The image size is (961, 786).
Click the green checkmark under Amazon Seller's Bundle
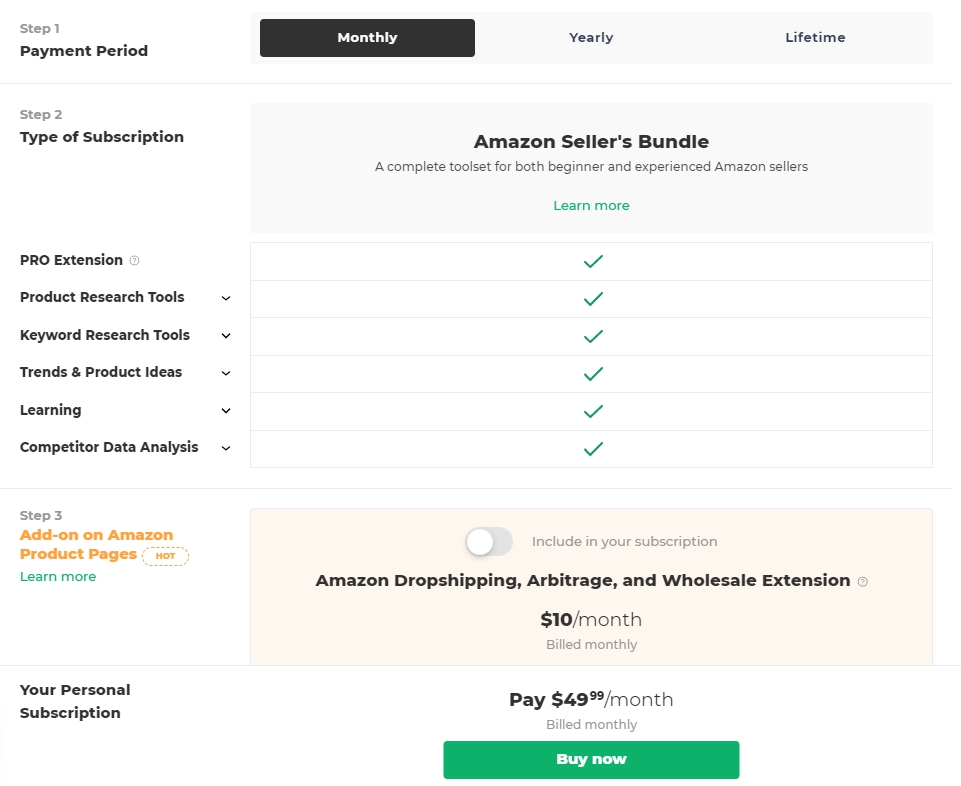(x=592, y=261)
